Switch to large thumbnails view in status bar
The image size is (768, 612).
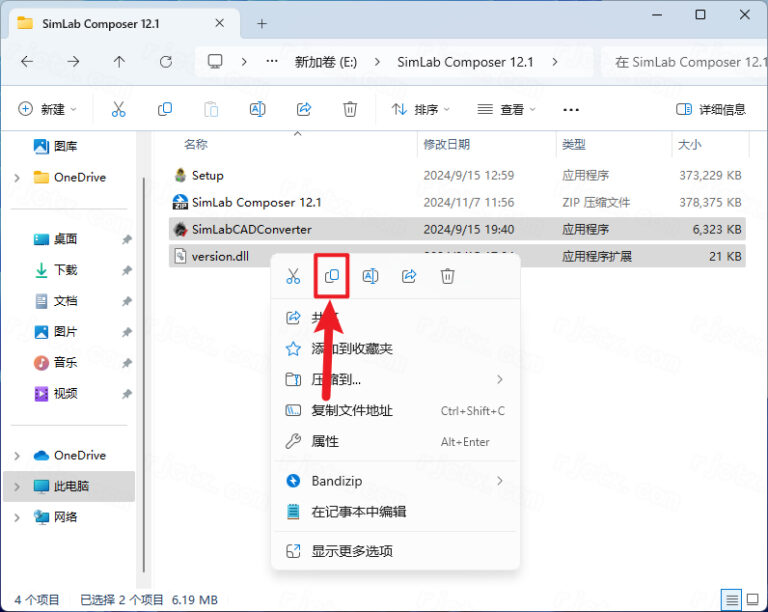click(751, 599)
